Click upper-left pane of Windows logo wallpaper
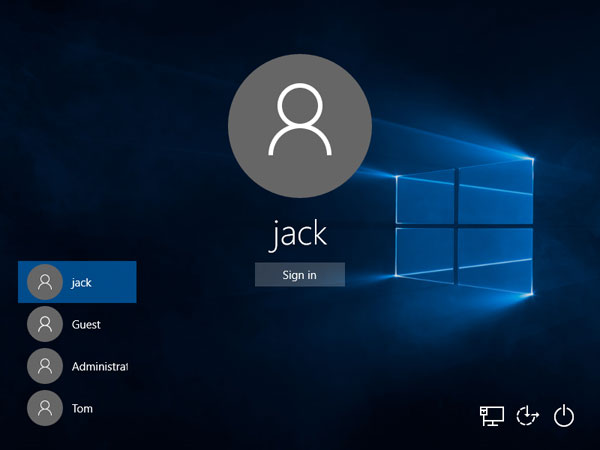 (x=425, y=198)
